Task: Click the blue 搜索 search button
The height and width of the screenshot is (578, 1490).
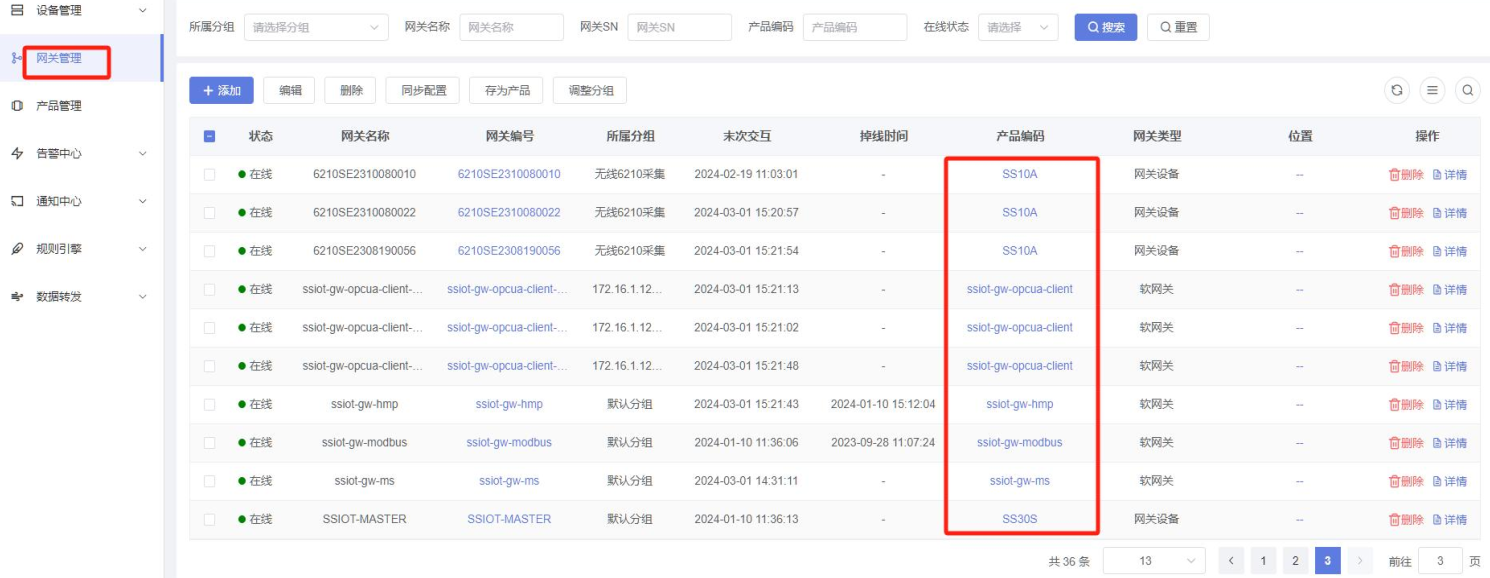Action: [x=1105, y=28]
